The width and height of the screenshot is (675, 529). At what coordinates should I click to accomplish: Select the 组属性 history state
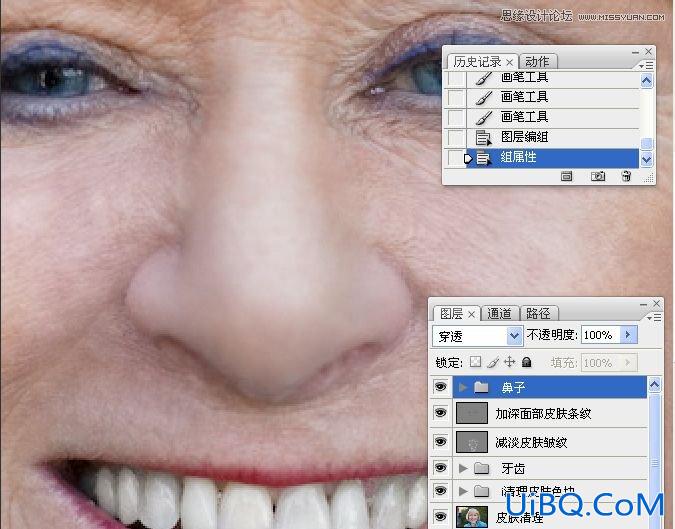coord(552,158)
